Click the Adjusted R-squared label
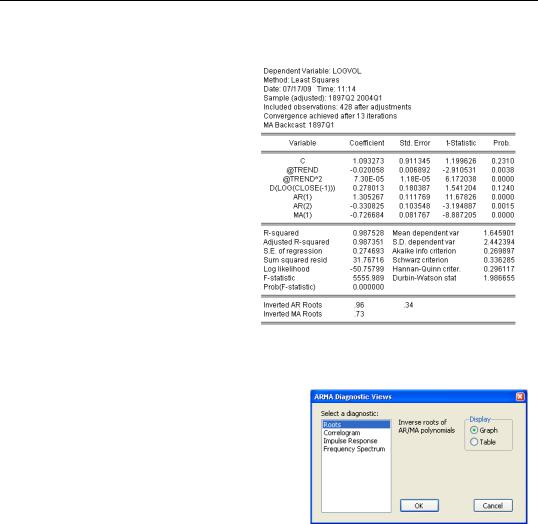This screenshot has height=524, width=538. 296,242
